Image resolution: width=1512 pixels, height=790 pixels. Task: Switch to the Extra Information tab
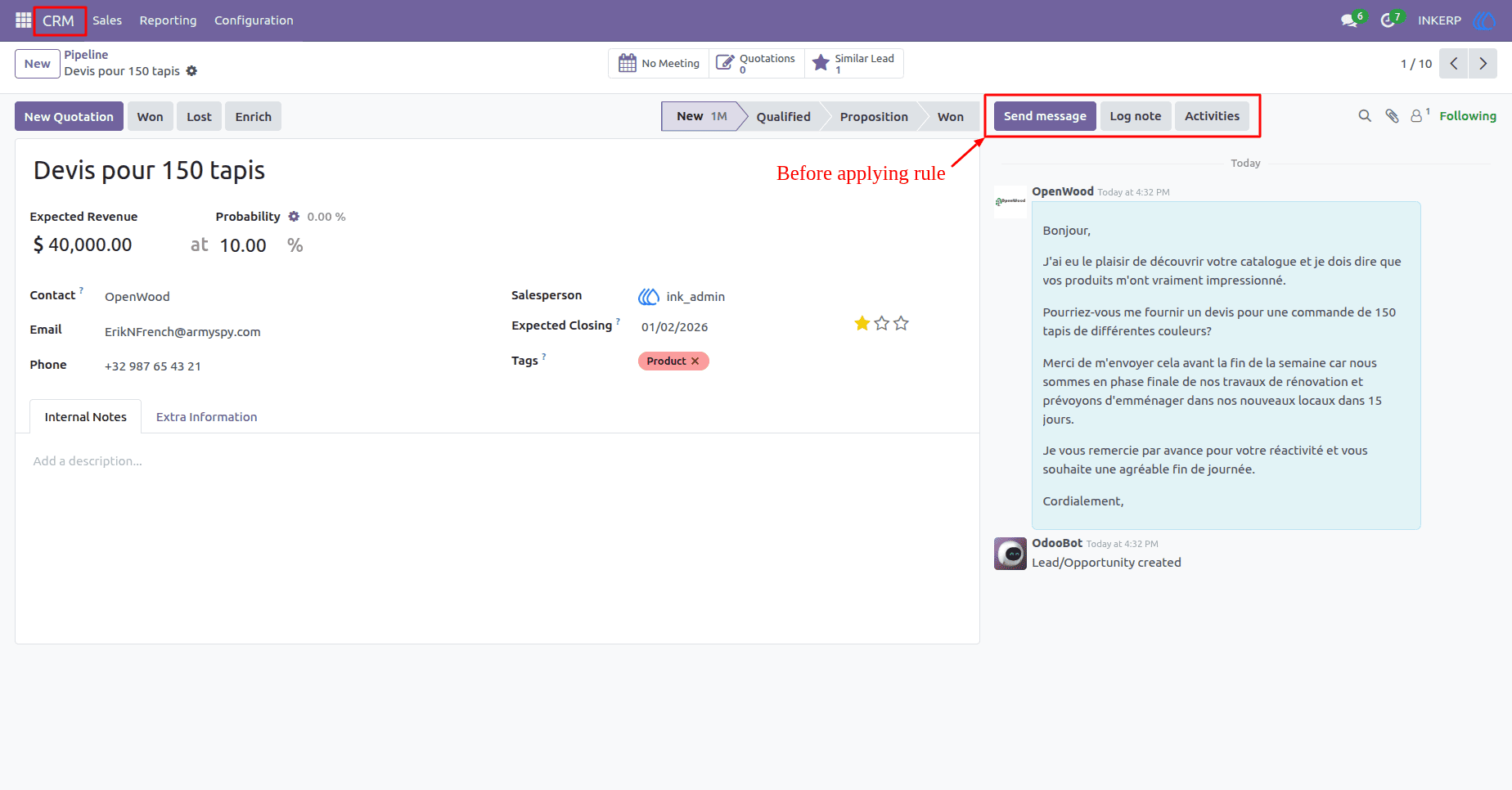pyautogui.click(x=207, y=417)
